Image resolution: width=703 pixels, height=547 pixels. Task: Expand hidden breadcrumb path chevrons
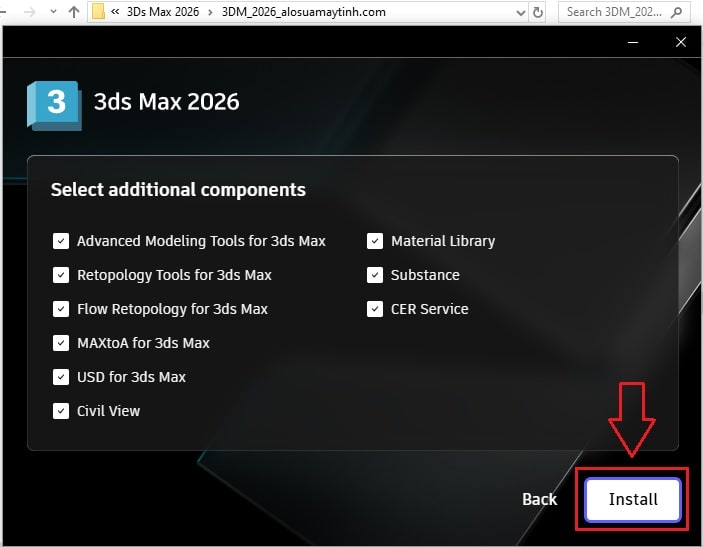tap(115, 12)
